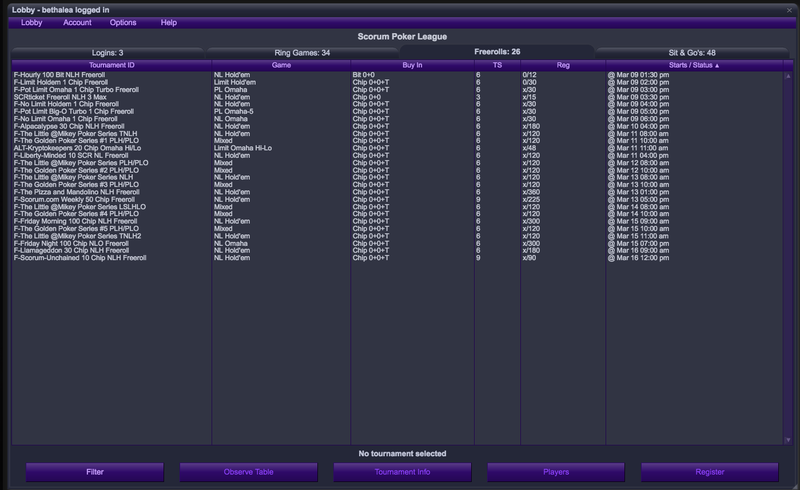The image size is (800, 490).
Task: Open the Help menu
Action: point(168,22)
